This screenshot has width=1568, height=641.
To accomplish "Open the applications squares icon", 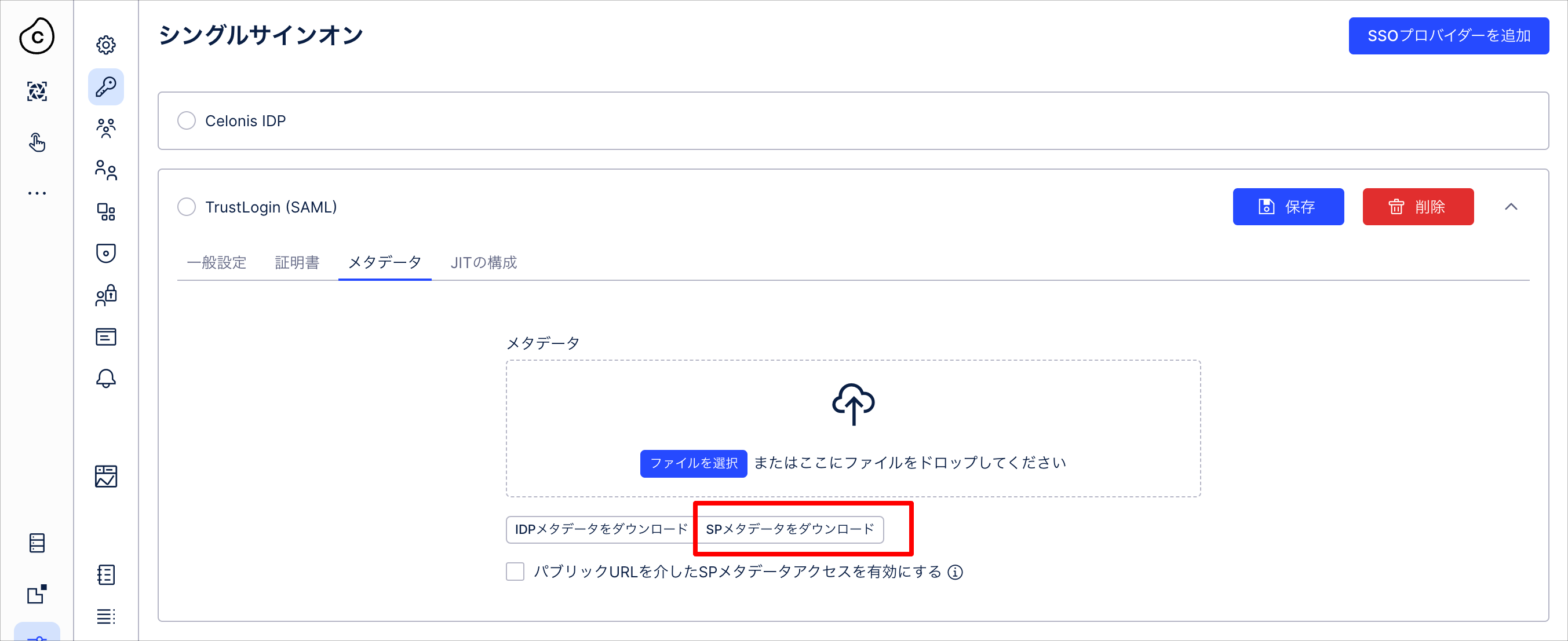I will coord(106,211).
